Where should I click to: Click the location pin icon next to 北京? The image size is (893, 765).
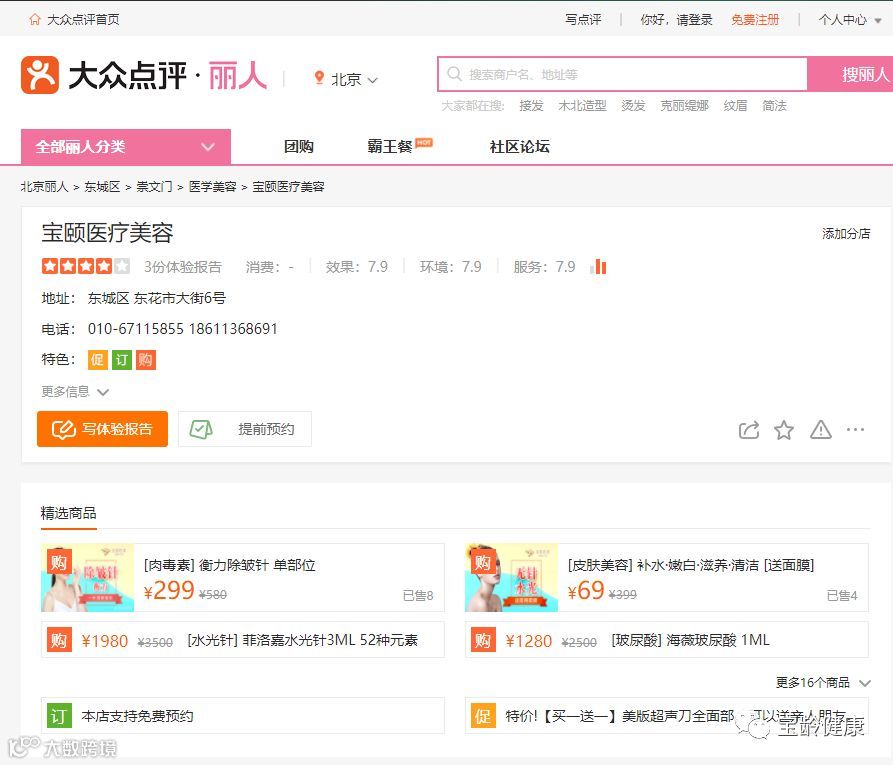point(319,78)
